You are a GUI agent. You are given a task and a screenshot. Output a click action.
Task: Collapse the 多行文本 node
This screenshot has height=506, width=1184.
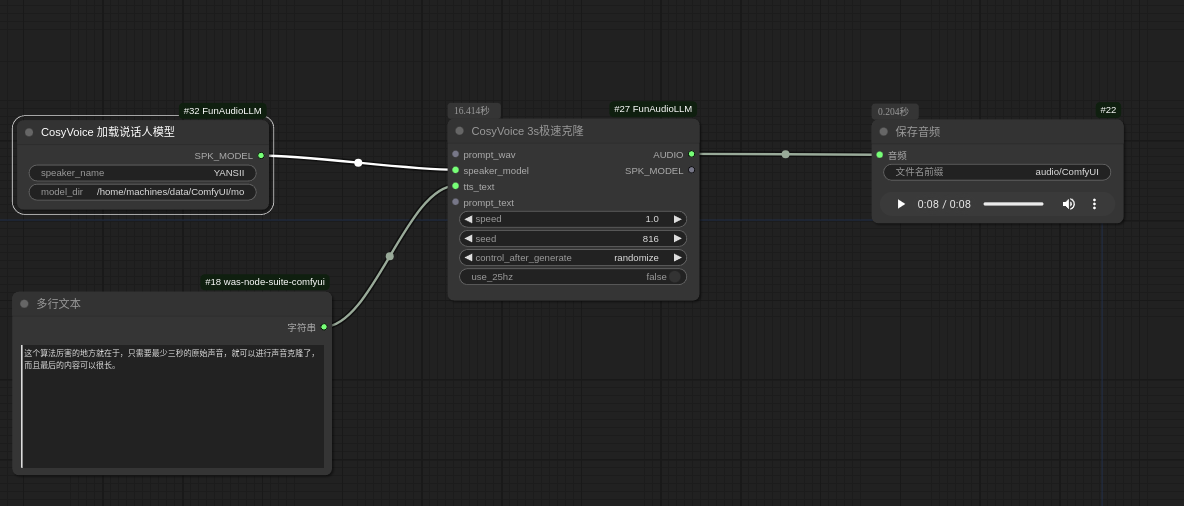pyautogui.click(x=24, y=304)
